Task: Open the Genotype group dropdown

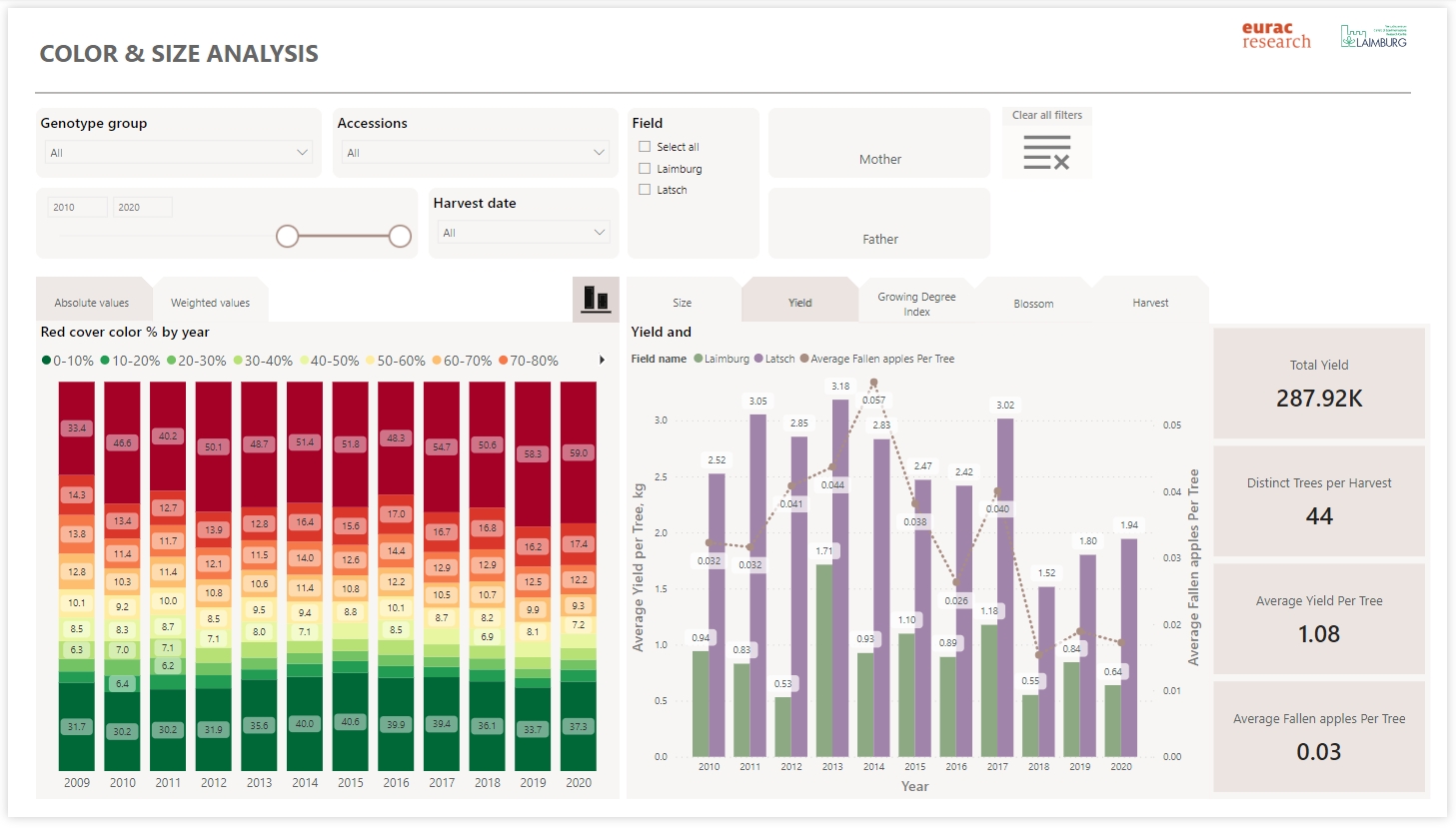Action: pos(179,153)
